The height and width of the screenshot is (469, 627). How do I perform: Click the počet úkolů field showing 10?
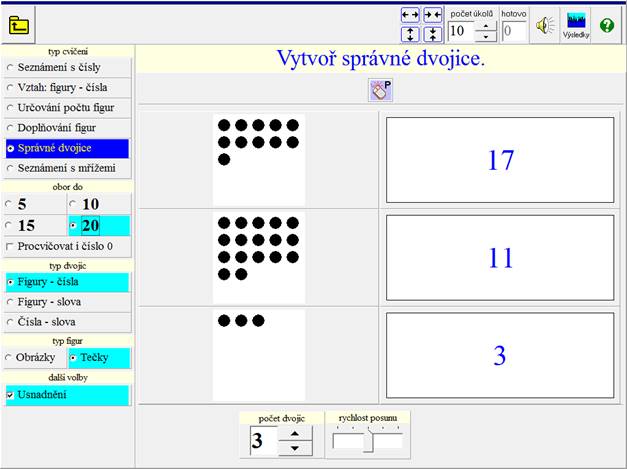(461, 31)
